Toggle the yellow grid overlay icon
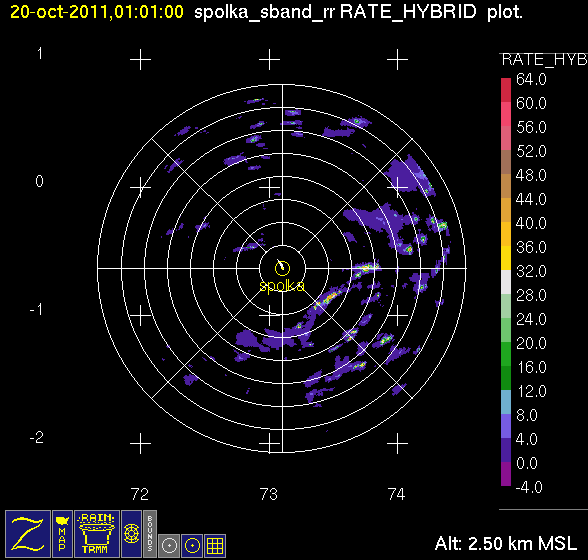 [x=215, y=545]
